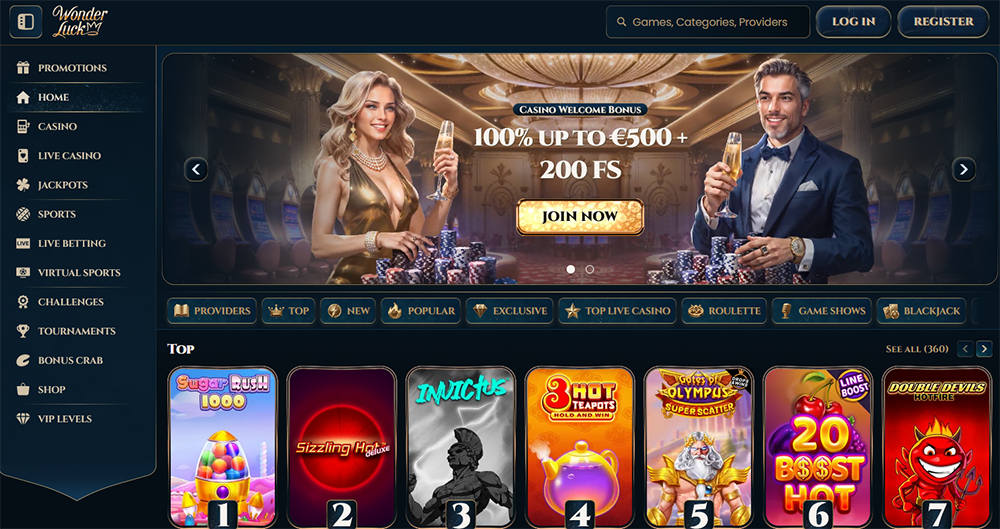Open the Sugar Rush 1000 game thumbnail
The height and width of the screenshot is (529, 1000).
(223, 447)
